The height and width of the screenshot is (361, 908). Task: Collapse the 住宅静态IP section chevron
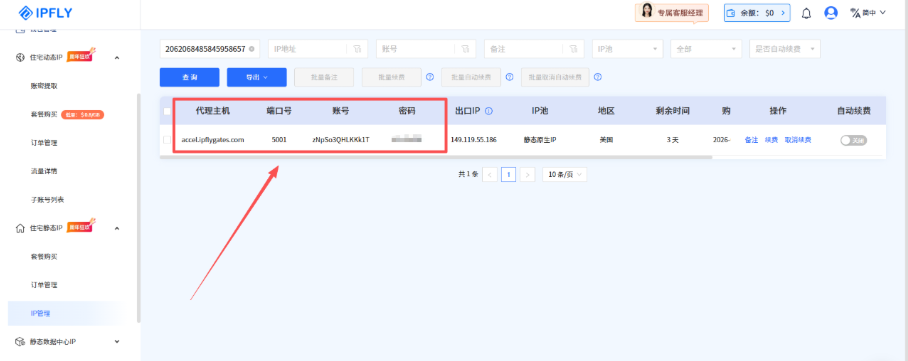point(117,228)
